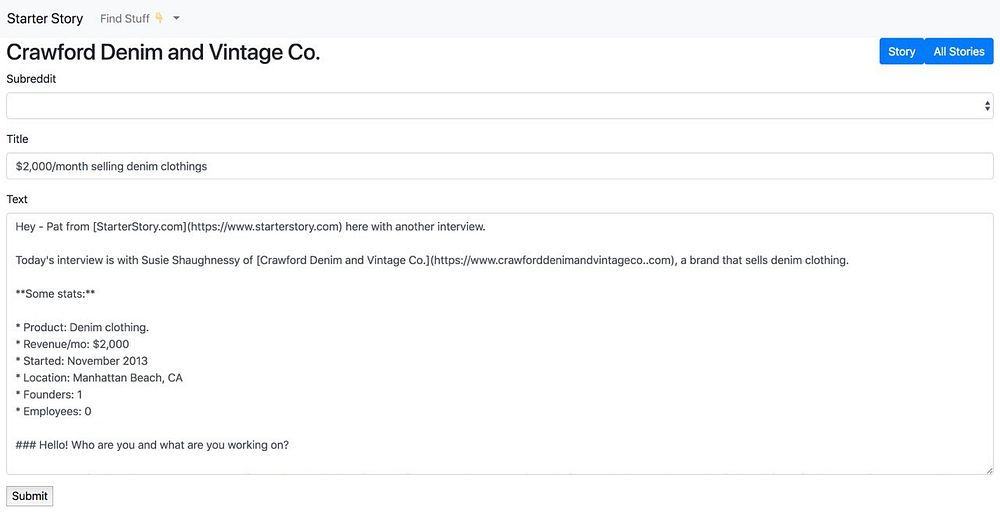Click the Text field label
The image size is (1000, 526).
click(x=17, y=199)
